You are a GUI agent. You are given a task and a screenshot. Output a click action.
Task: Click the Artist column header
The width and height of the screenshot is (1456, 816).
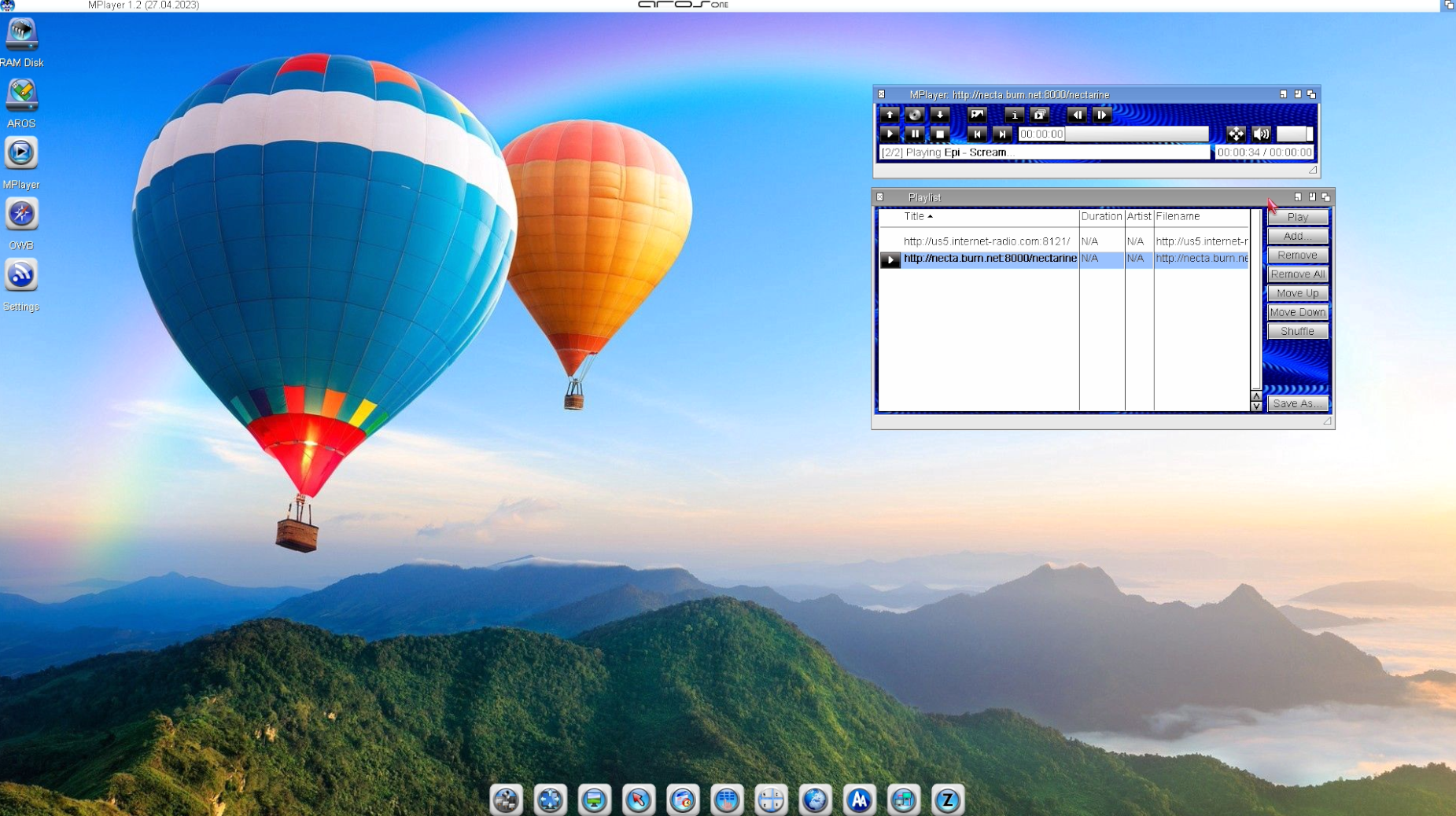[x=1138, y=216]
